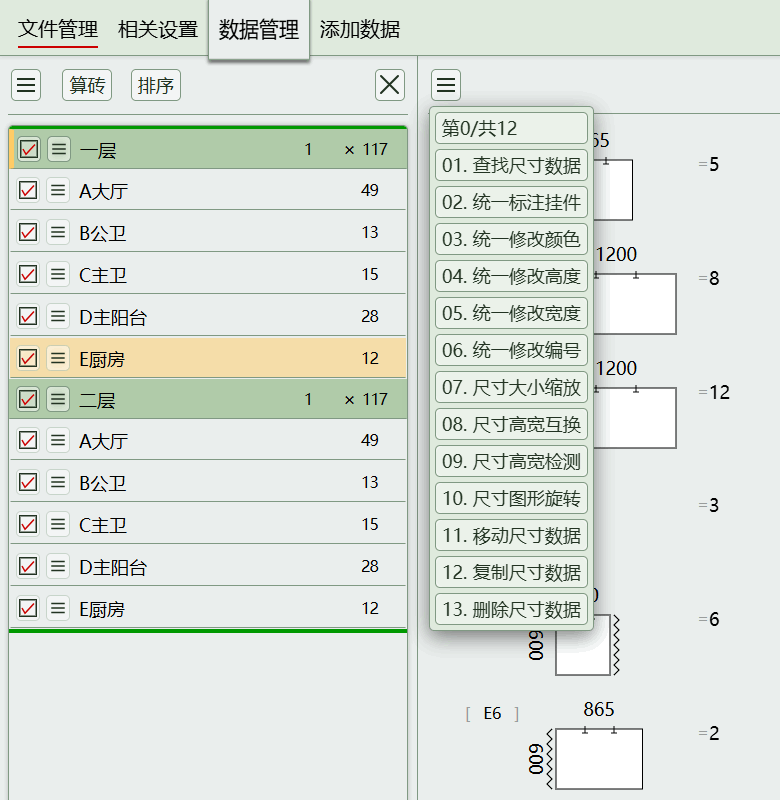Screen dimensions: 780x800
Task: Uncheck second B公卫 checkbox
Action: coord(28,482)
